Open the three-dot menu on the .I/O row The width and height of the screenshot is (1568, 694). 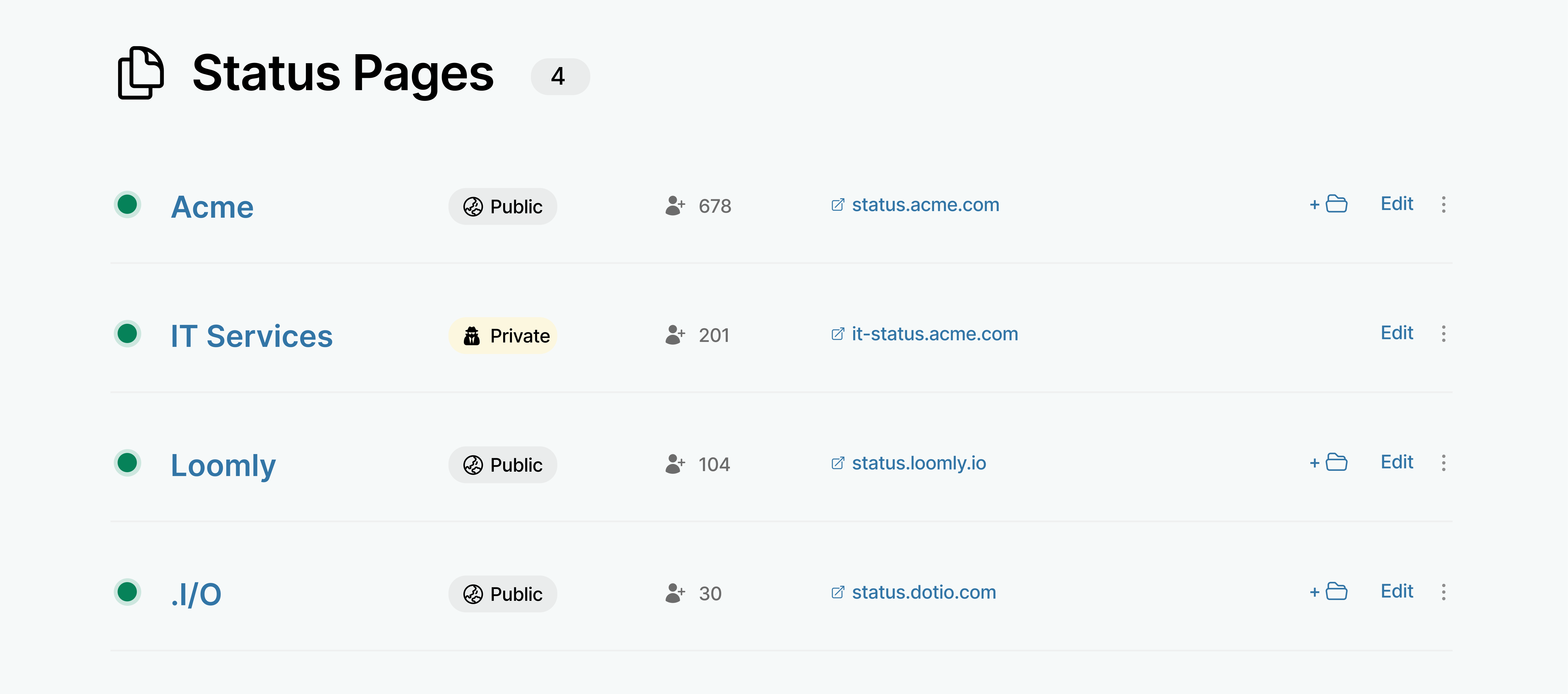pyautogui.click(x=1444, y=592)
